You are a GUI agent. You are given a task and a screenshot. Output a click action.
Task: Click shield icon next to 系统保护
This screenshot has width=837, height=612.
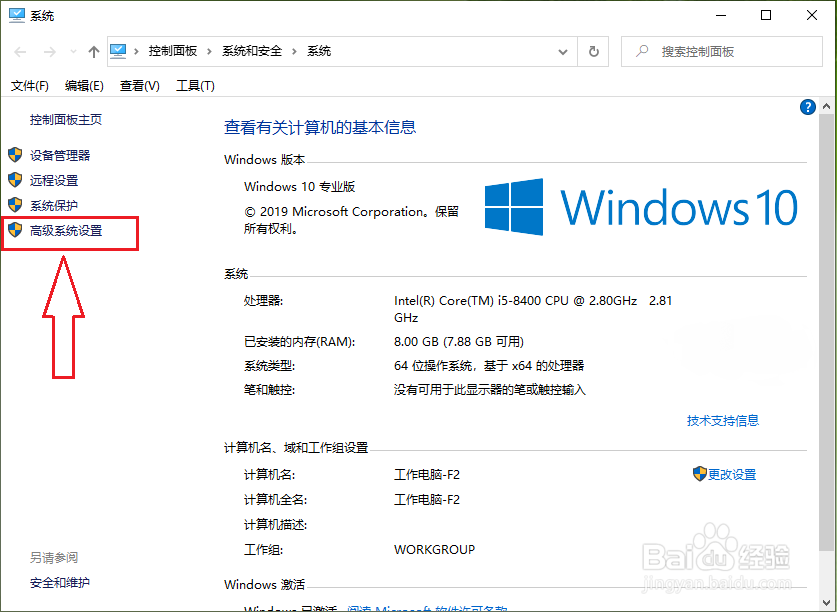click(15, 205)
